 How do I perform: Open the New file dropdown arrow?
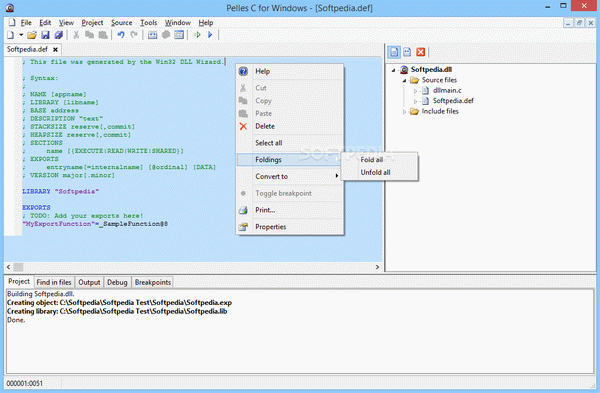pos(21,35)
